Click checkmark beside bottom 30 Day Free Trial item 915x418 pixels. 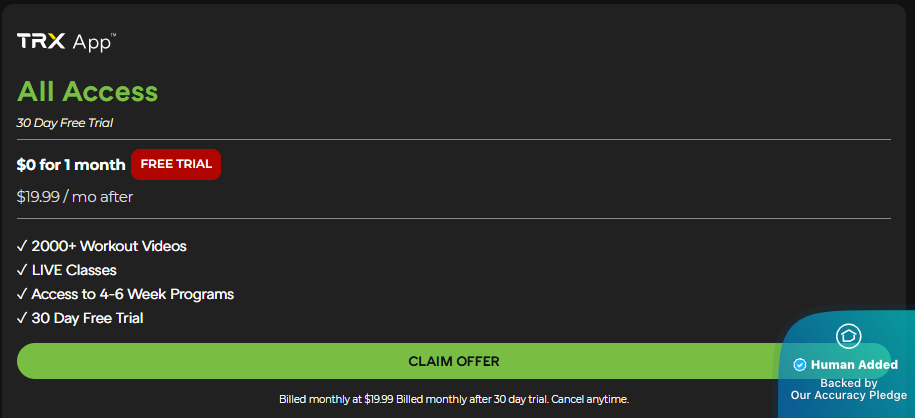coord(22,318)
